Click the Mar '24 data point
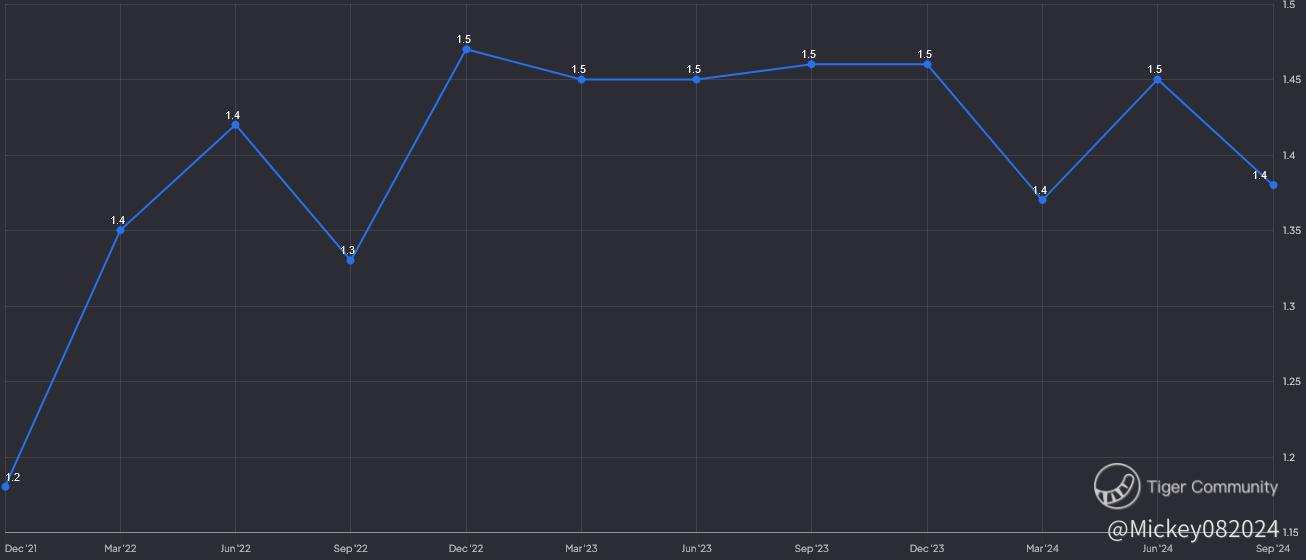This screenshot has width=1306, height=560. (1042, 200)
